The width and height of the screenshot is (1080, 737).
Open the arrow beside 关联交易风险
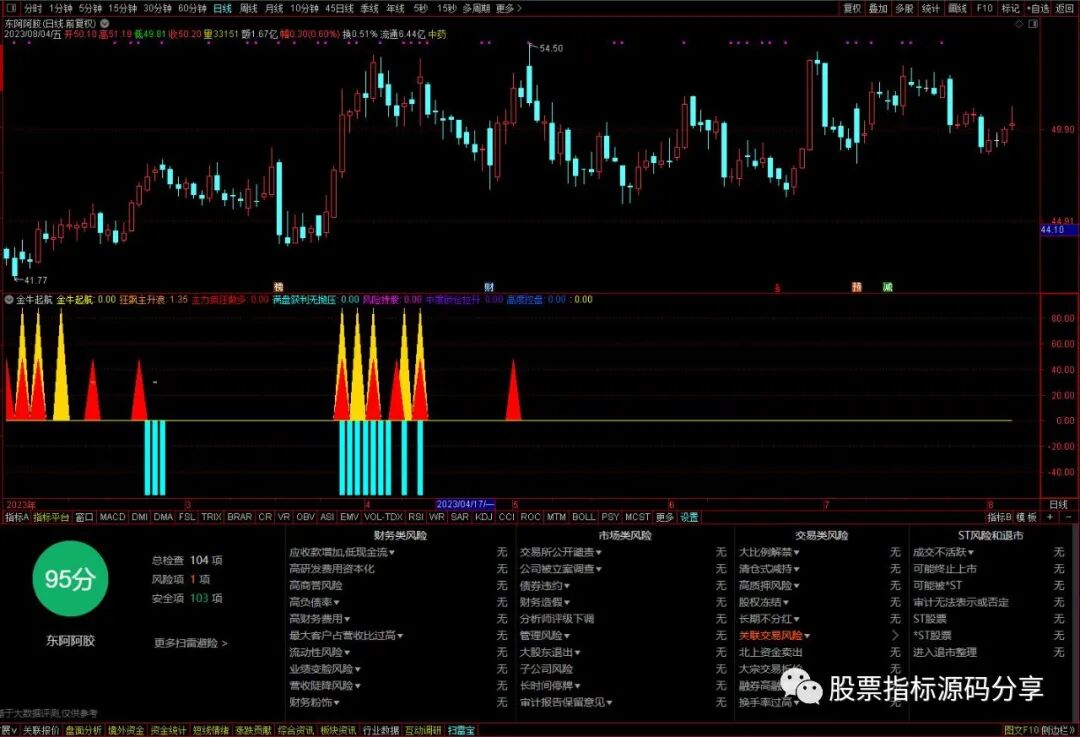pos(895,636)
